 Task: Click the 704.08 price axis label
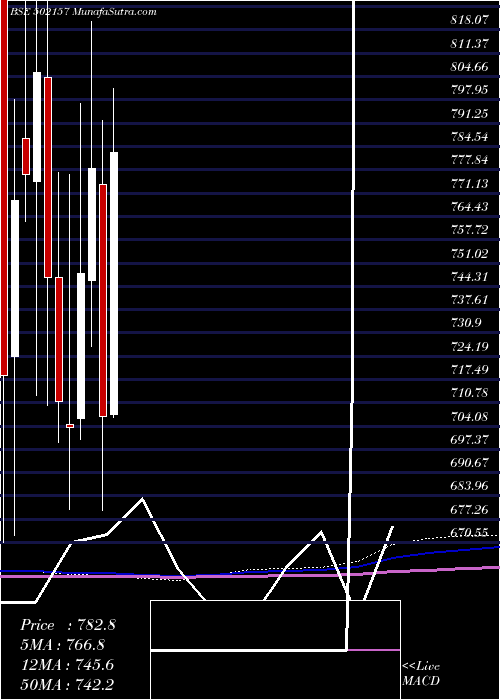pos(469,417)
